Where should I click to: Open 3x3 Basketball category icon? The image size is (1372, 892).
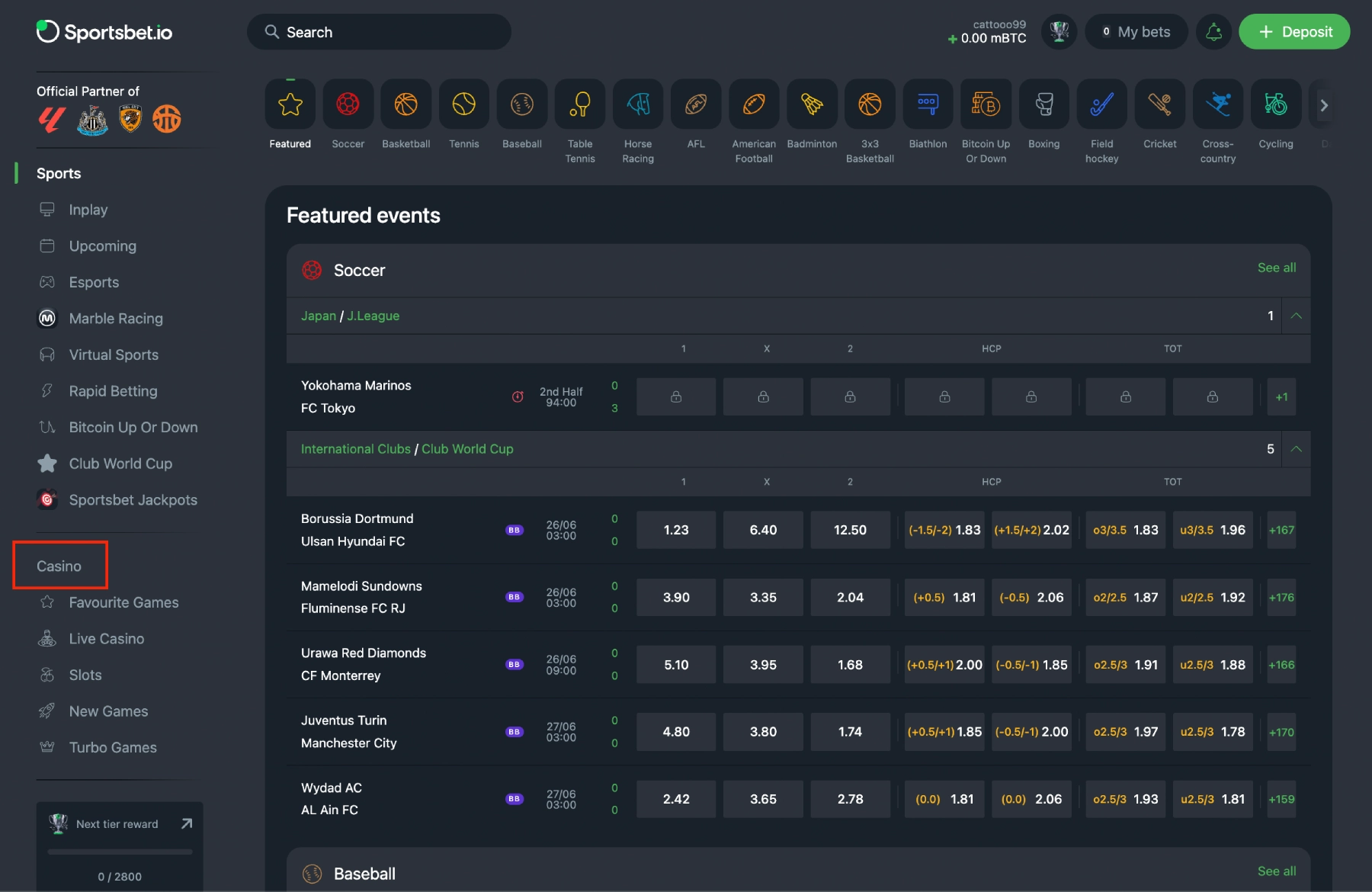[870, 104]
